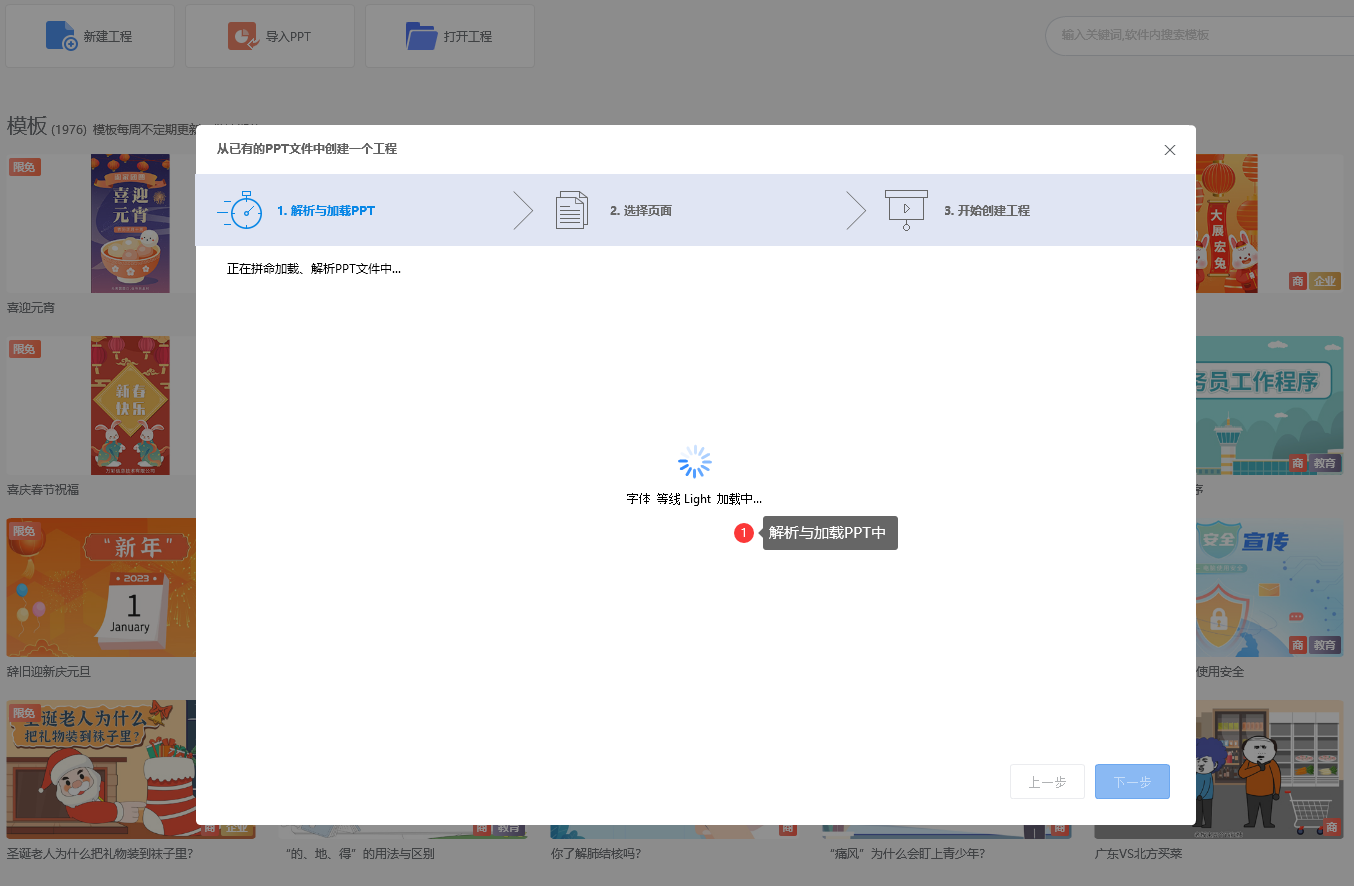Click the document icon of step 2
This screenshot has width=1354, height=886.
click(571, 210)
